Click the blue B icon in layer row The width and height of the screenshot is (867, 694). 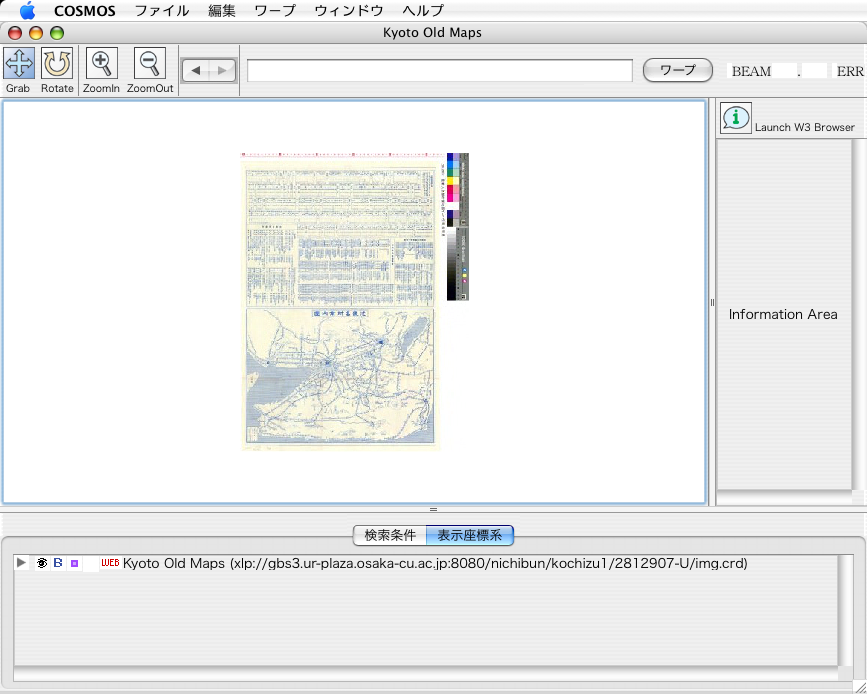click(58, 564)
